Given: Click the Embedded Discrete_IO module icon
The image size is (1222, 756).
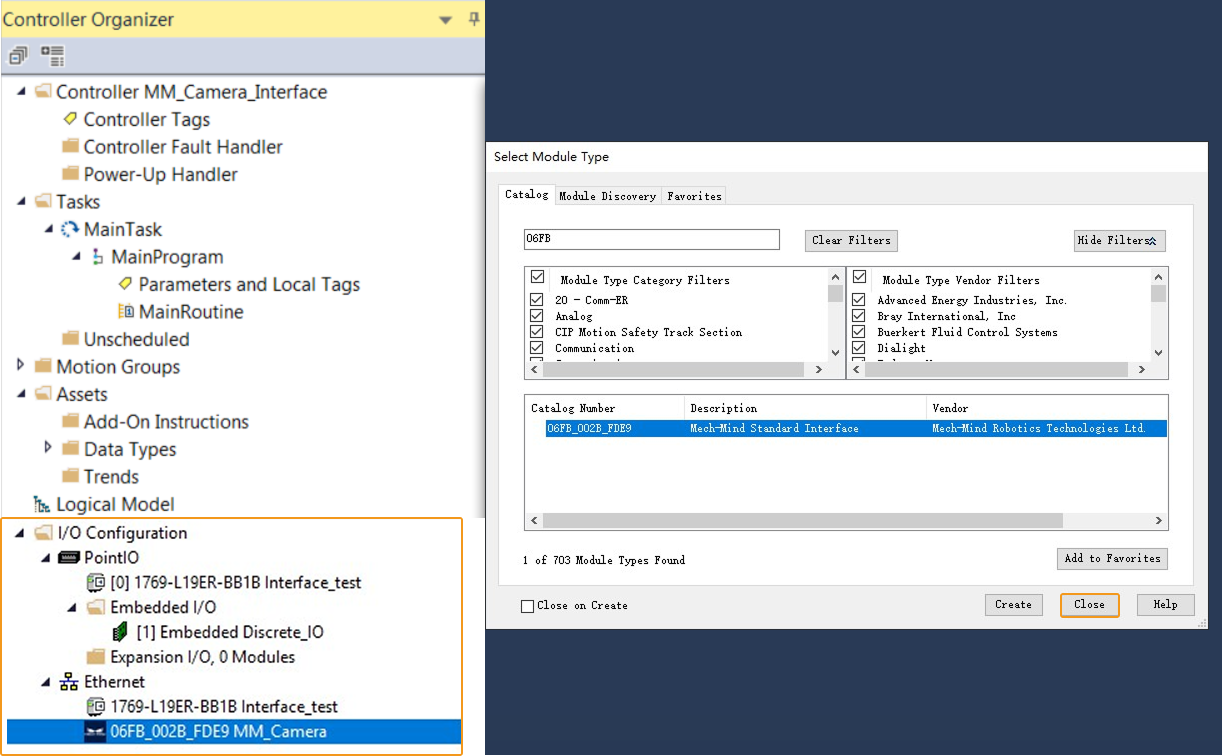Looking at the screenshot, I should pos(121,632).
